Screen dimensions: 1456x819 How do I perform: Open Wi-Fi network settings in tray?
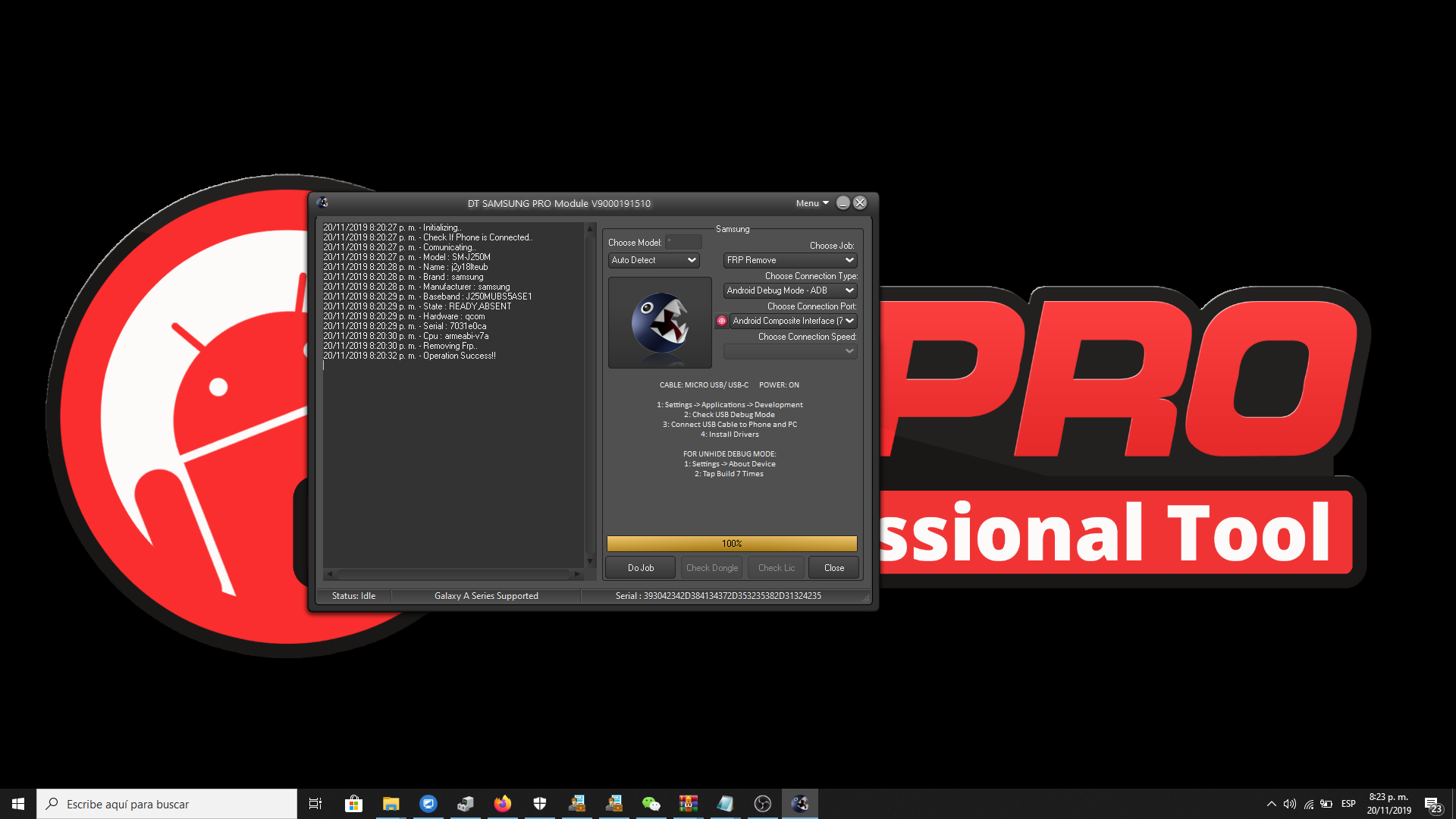click(1309, 804)
